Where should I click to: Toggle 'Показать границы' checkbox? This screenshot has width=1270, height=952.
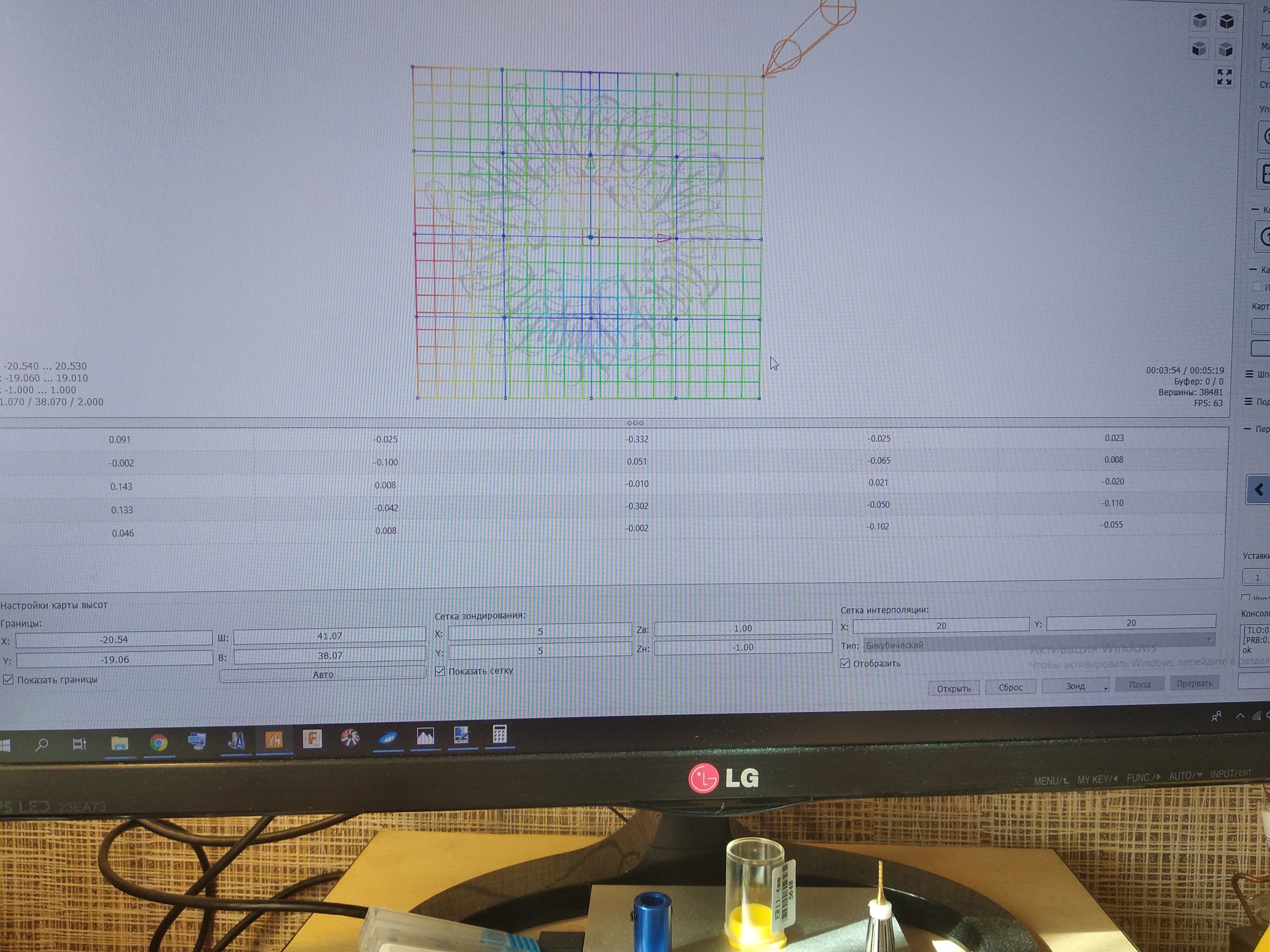pos(9,680)
